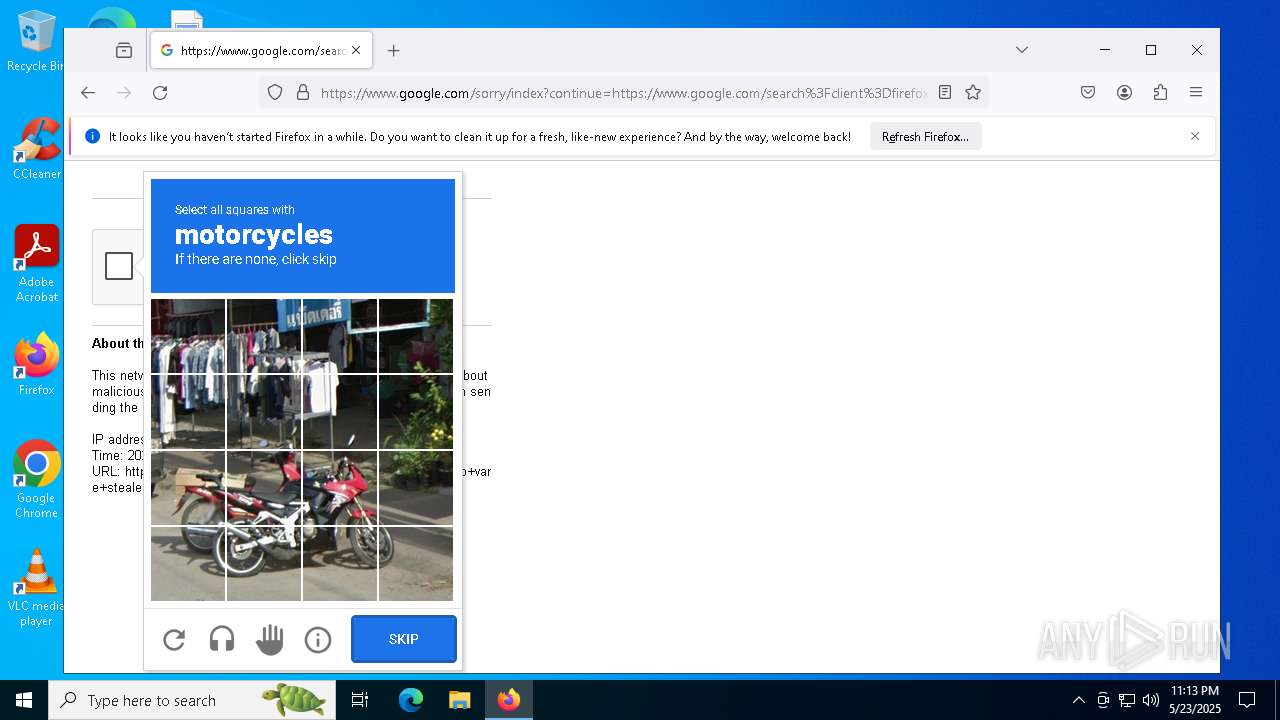Open the volume speaker tray icon

click(x=1151, y=700)
